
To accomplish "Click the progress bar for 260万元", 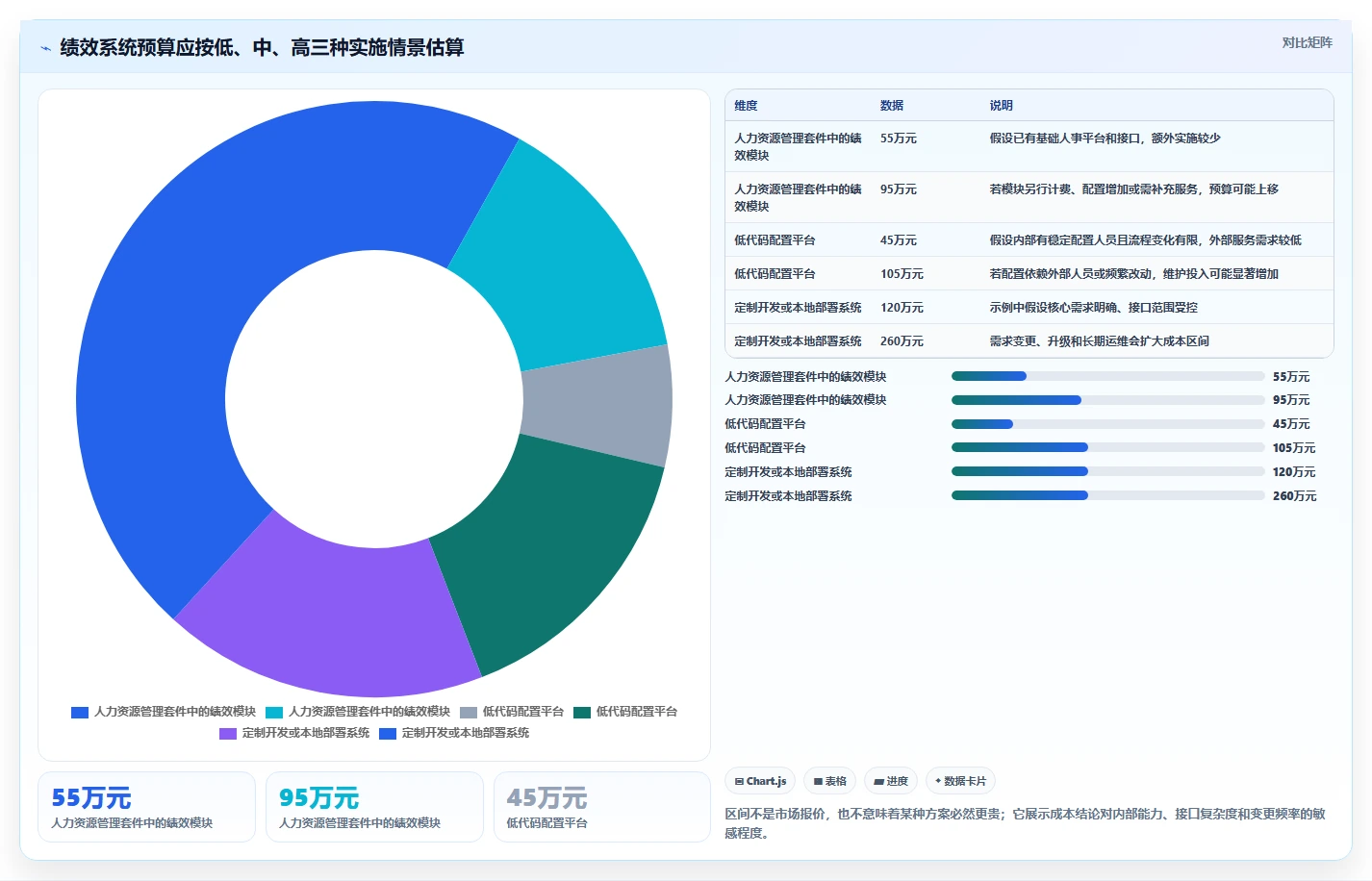I will pyautogui.click(x=1107, y=495).
